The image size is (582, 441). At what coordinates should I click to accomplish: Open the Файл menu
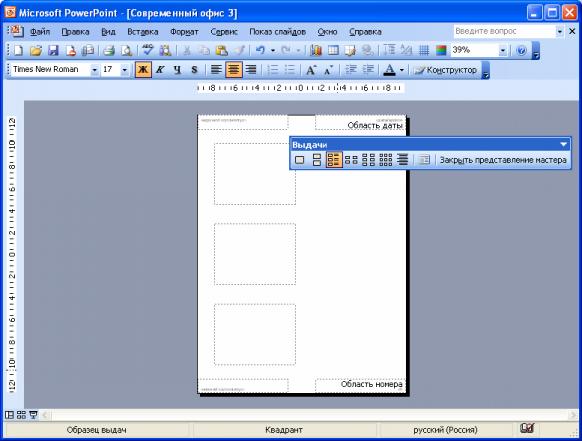click(40, 32)
